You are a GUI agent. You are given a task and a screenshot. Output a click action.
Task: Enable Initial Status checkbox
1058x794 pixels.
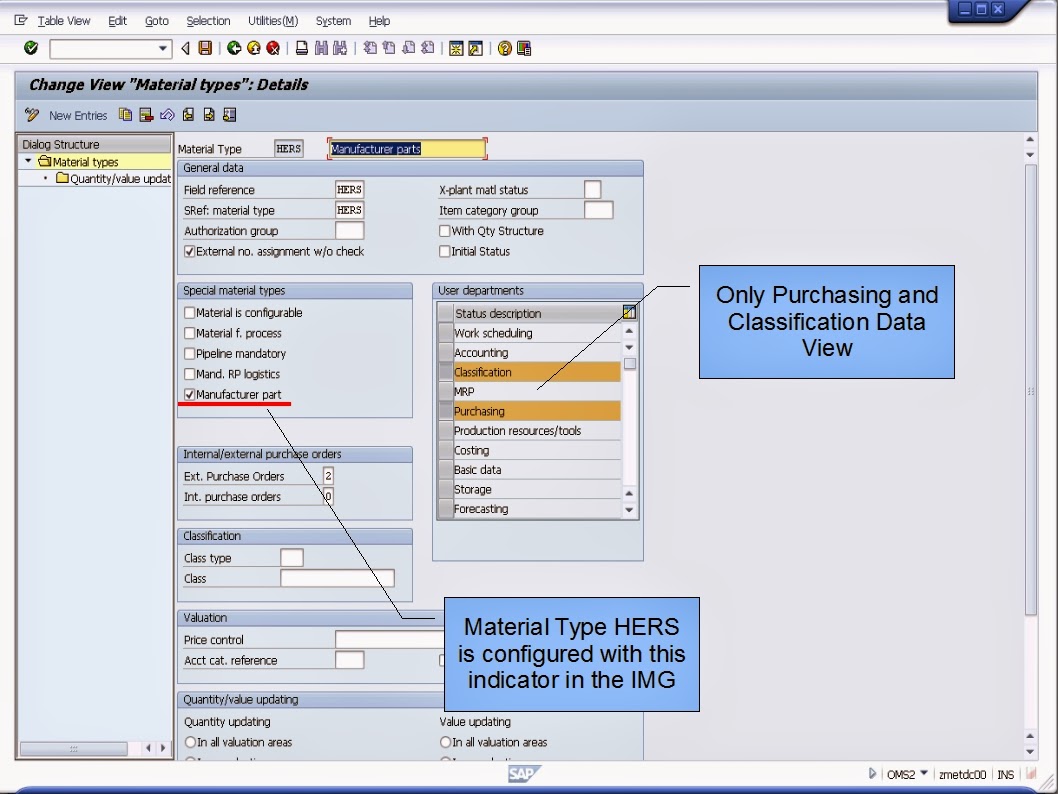click(445, 252)
